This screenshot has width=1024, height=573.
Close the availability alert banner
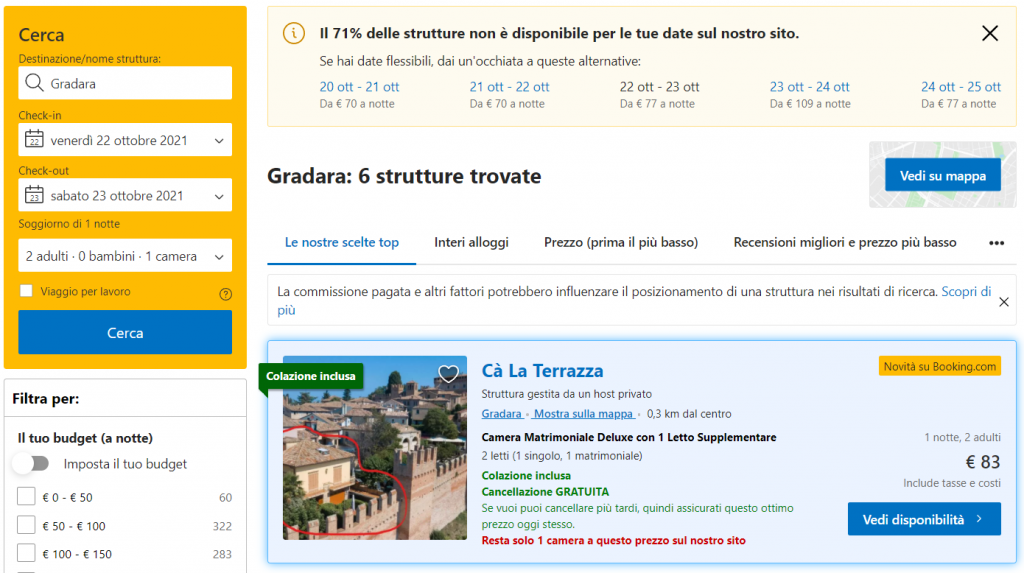point(990,34)
